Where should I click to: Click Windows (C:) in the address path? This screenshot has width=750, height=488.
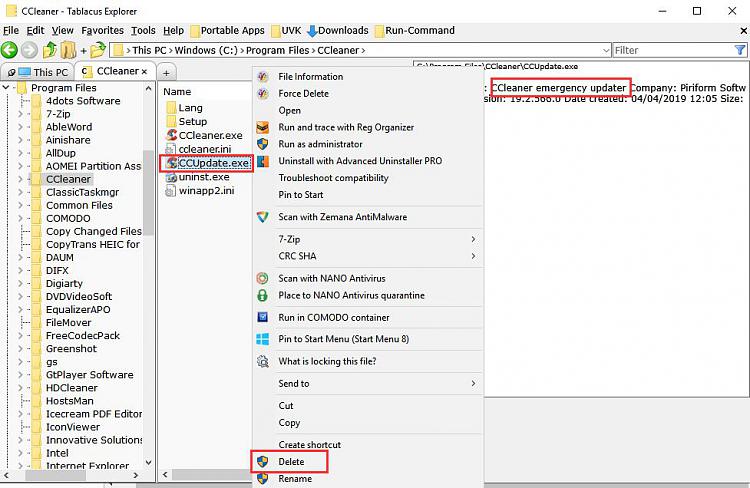coord(206,50)
